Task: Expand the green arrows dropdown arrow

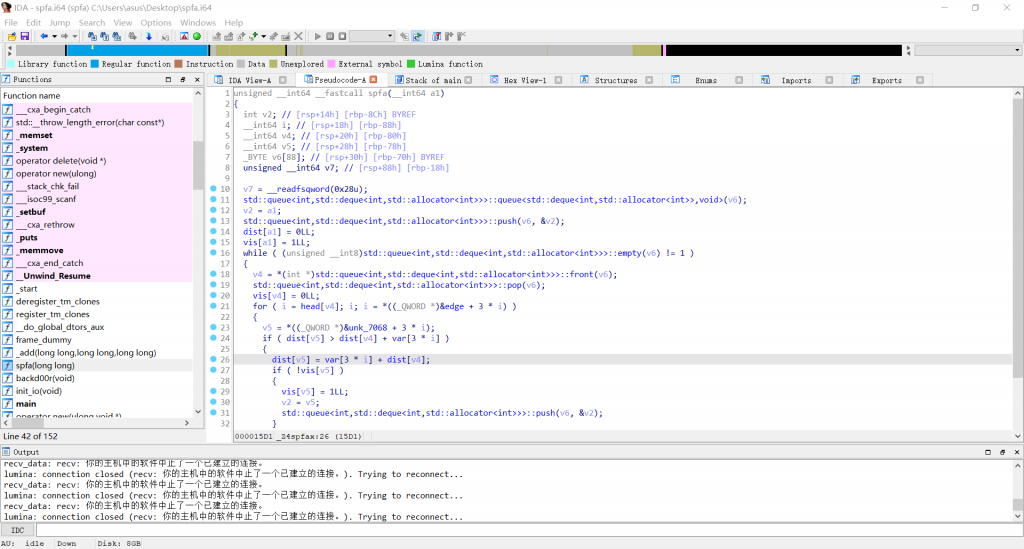Action: tap(263, 37)
